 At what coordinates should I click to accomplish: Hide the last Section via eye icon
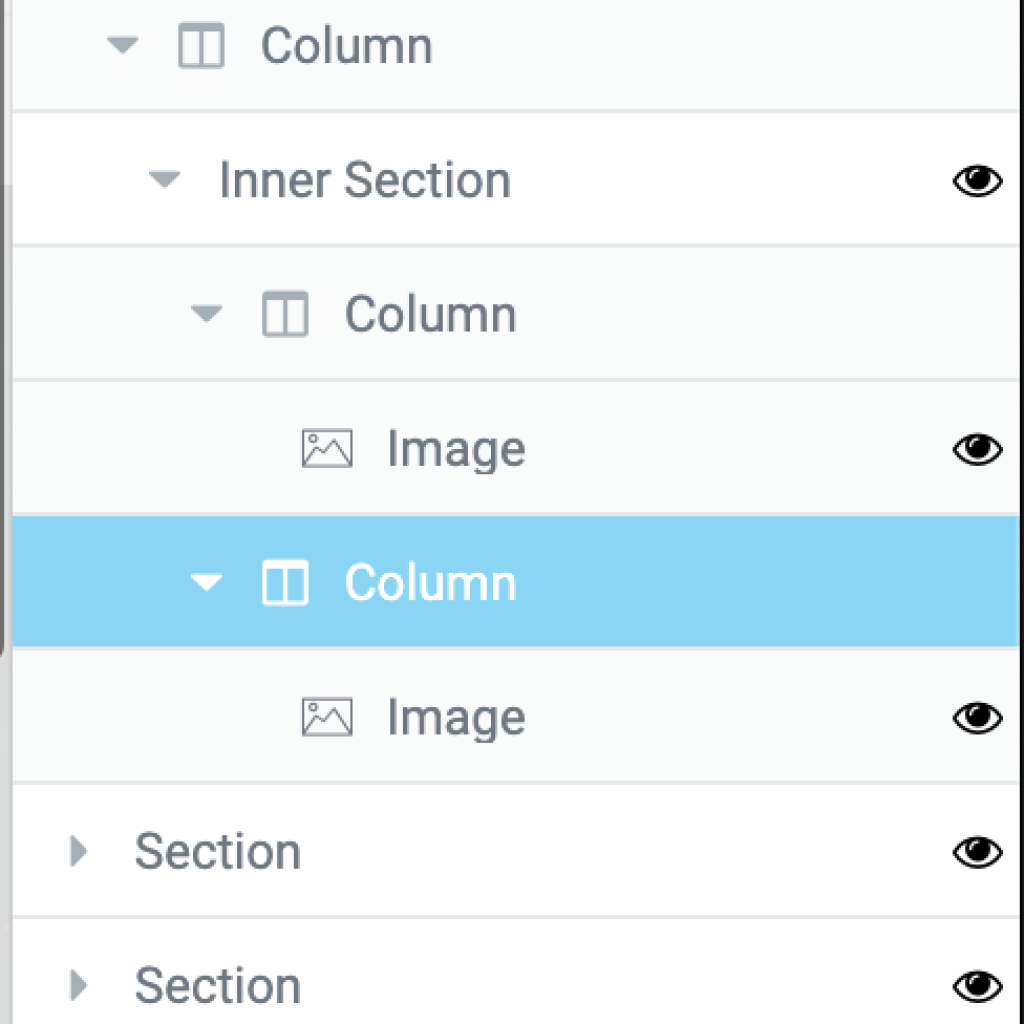tap(977, 986)
